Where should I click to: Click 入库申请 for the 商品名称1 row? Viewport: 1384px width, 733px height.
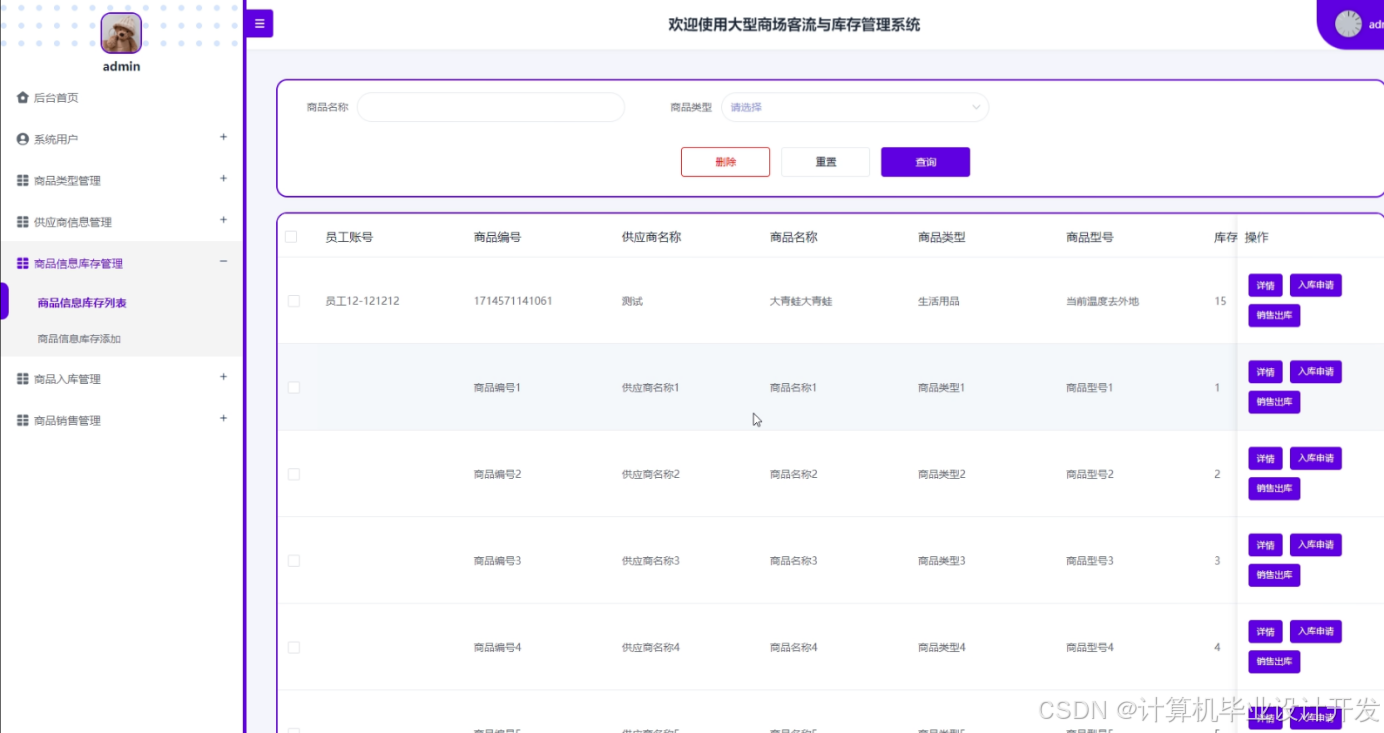(1316, 371)
